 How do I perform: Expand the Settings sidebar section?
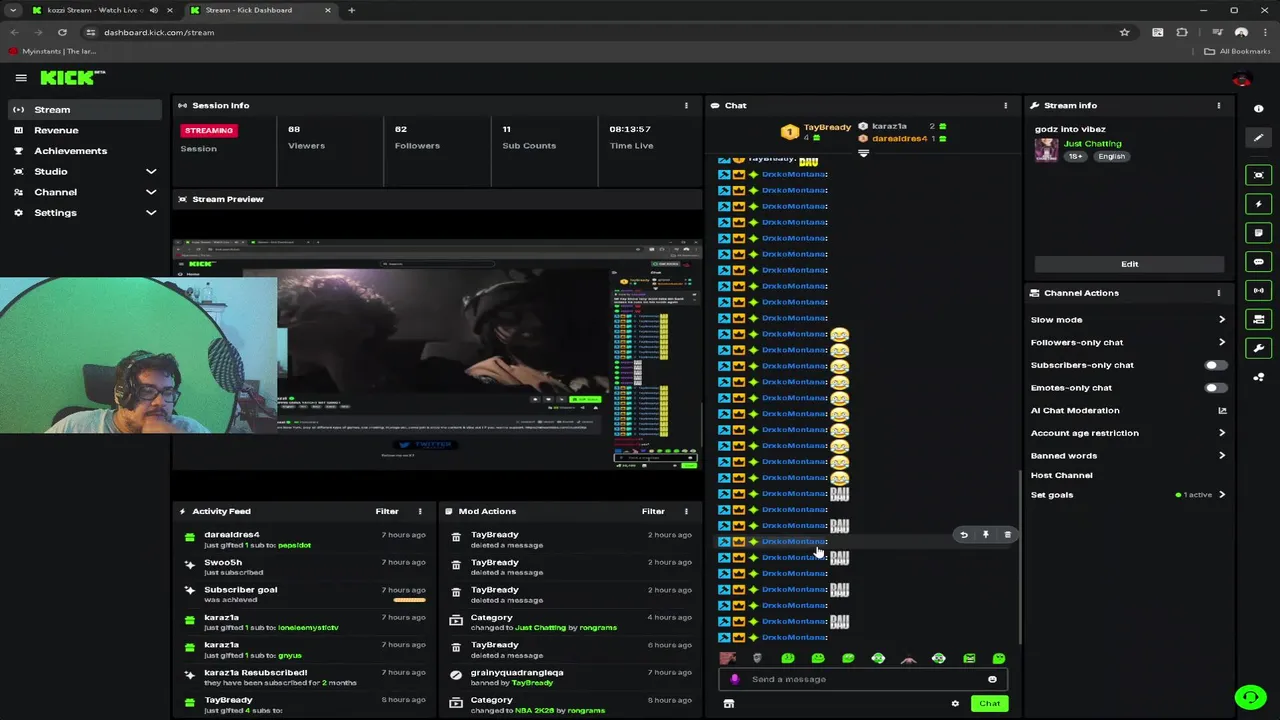click(x=151, y=213)
